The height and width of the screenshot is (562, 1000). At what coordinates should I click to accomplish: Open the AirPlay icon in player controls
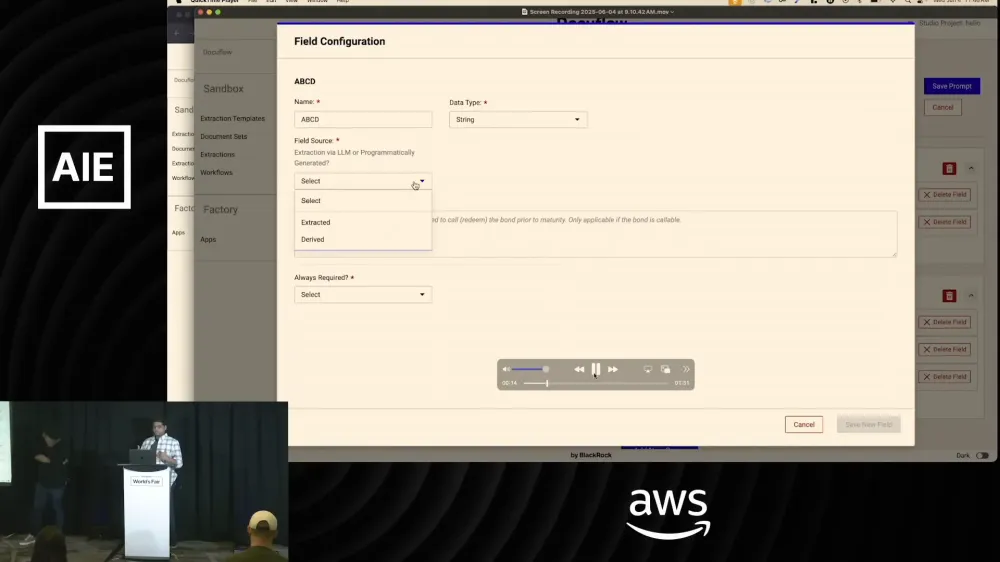(x=648, y=369)
